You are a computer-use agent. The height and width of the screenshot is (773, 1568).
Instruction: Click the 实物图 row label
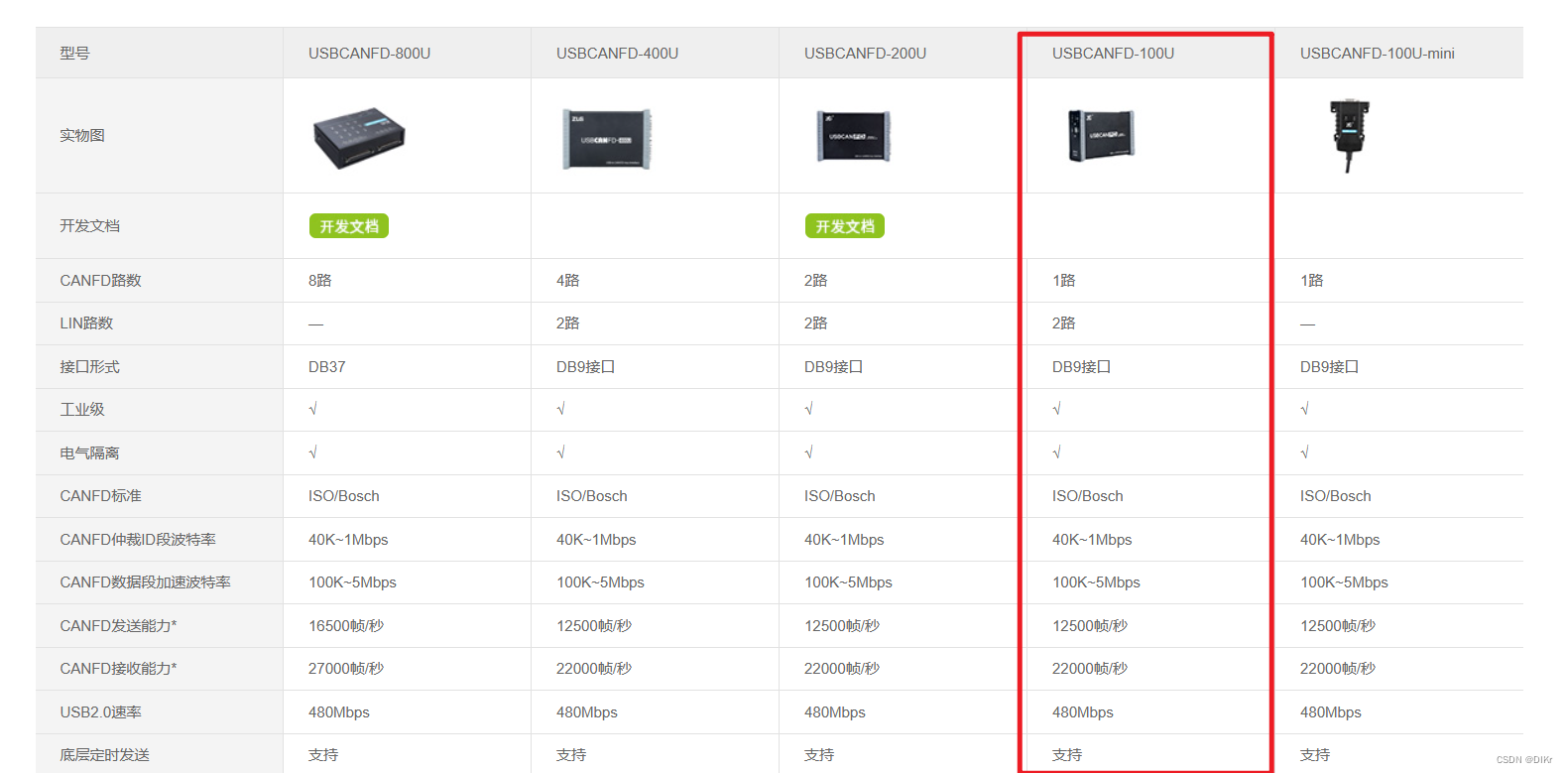click(82, 135)
